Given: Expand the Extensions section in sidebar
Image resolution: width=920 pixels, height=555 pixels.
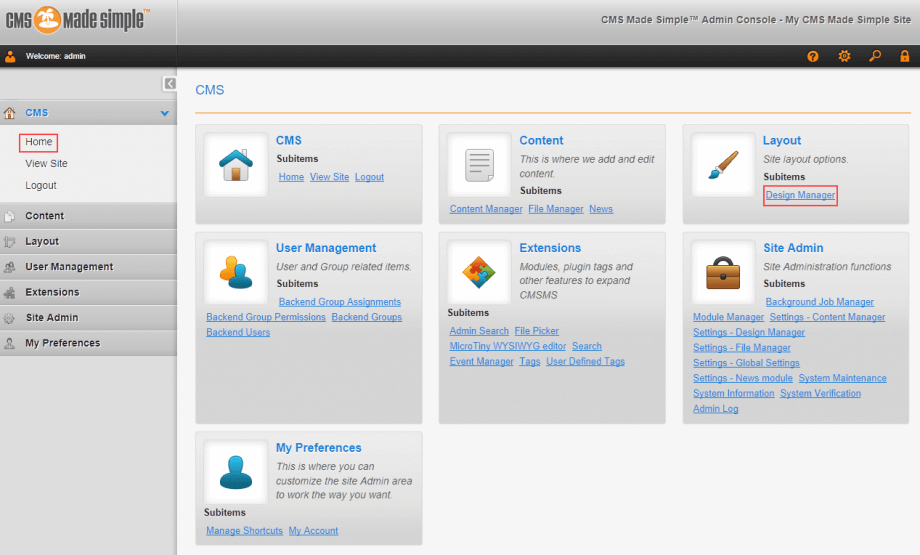Looking at the screenshot, I should 88,292.
